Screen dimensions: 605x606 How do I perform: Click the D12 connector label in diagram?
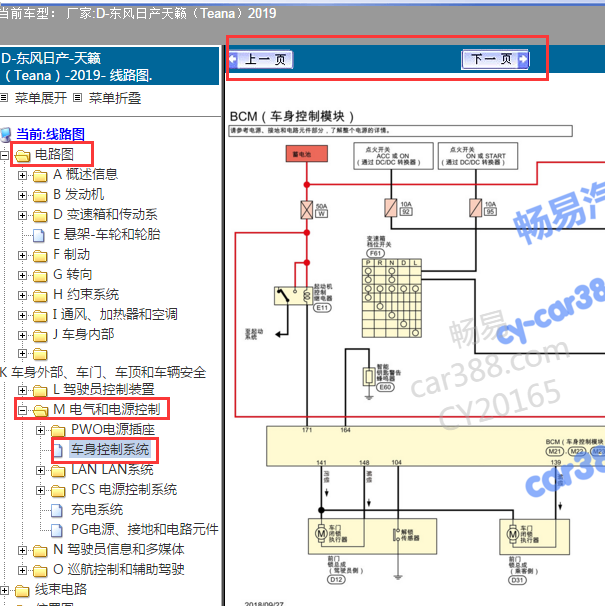pos(336,579)
